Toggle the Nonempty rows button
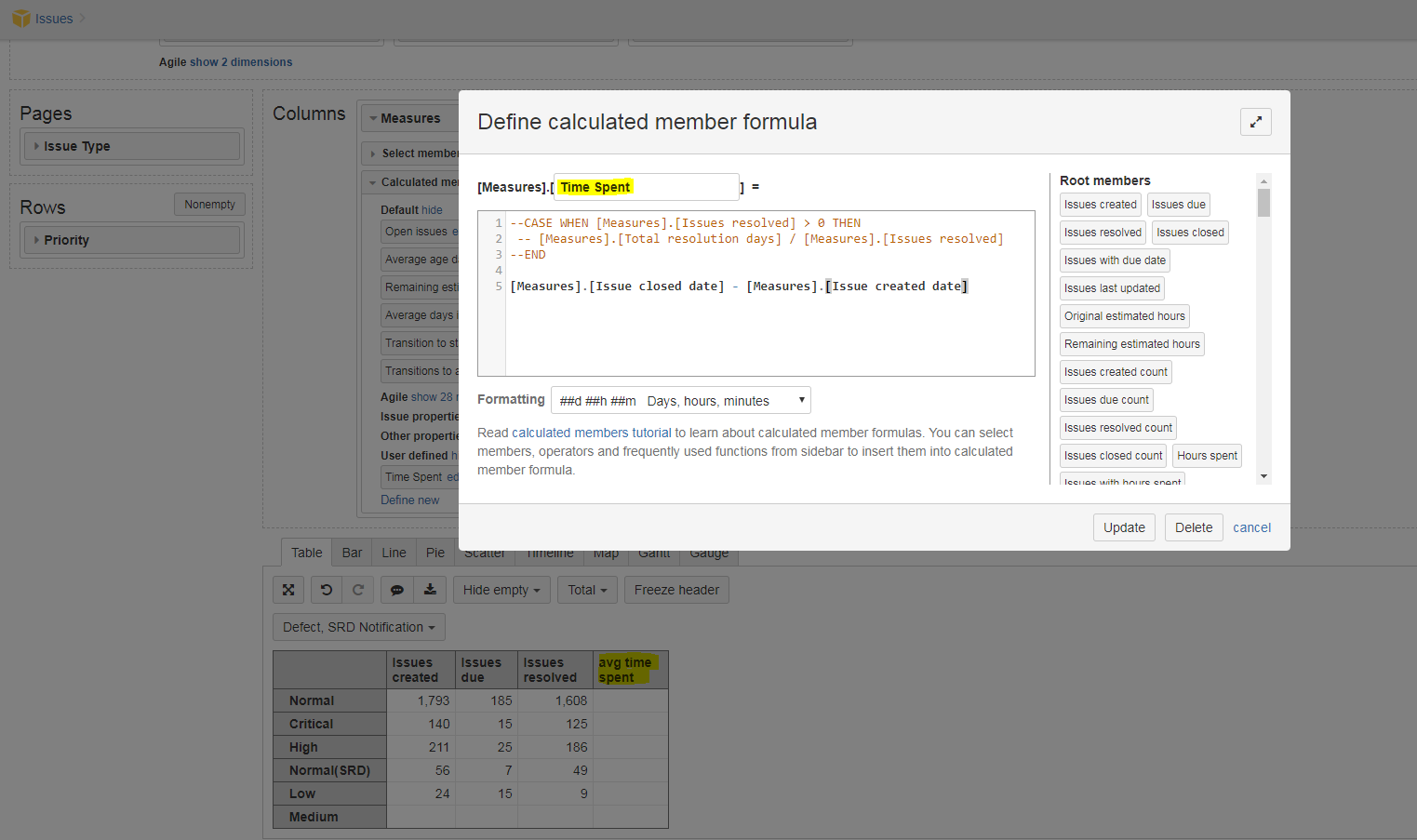This screenshot has width=1417, height=840. coord(209,205)
